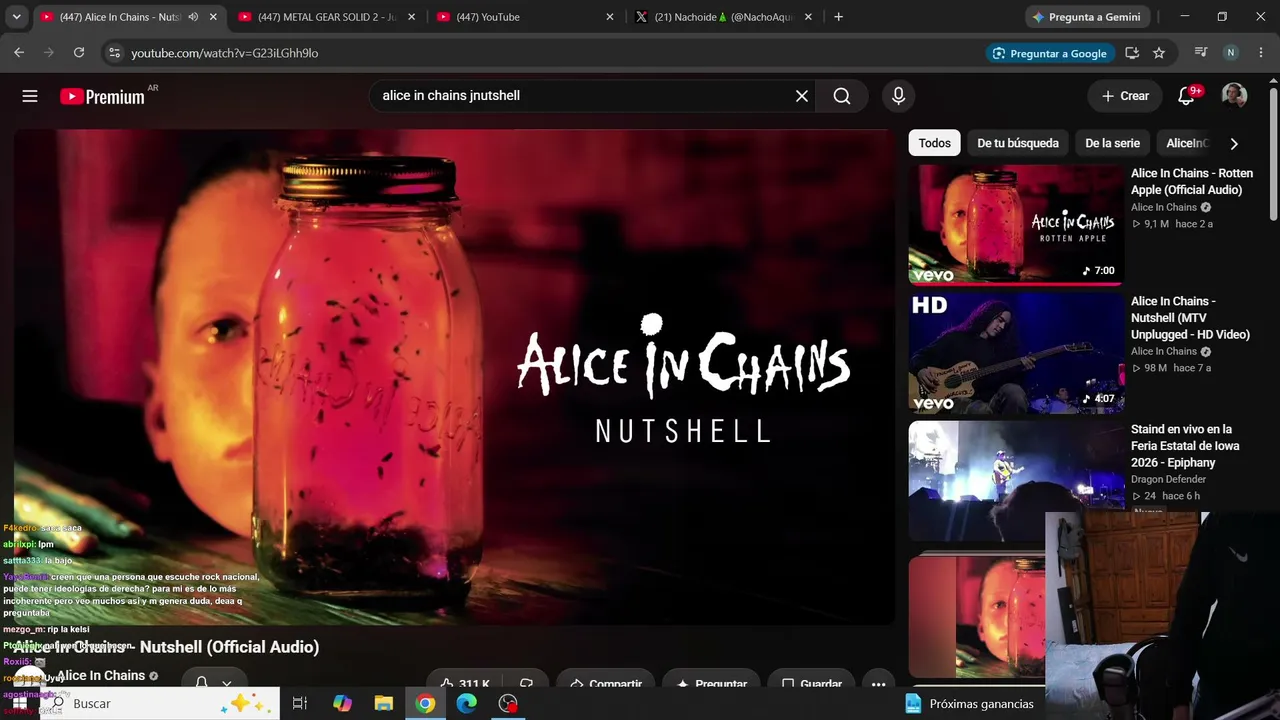Start voice search with the microphone
This screenshot has width=1280, height=720.
click(x=898, y=96)
